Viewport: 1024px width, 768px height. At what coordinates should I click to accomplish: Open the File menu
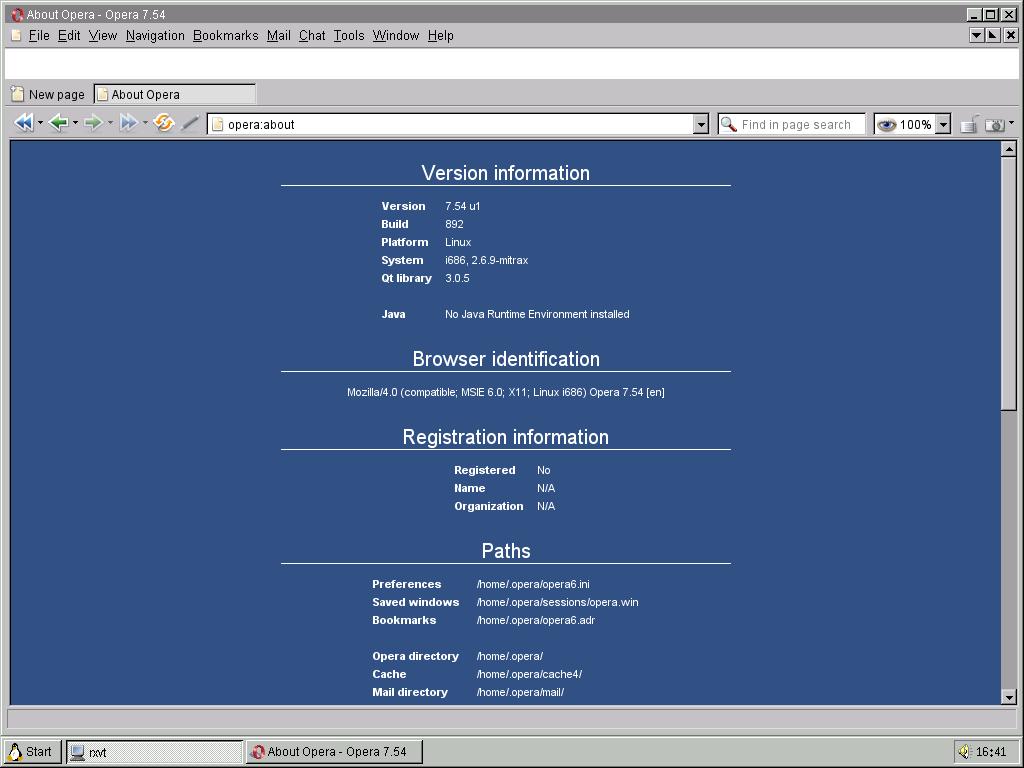click(x=39, y=35)
